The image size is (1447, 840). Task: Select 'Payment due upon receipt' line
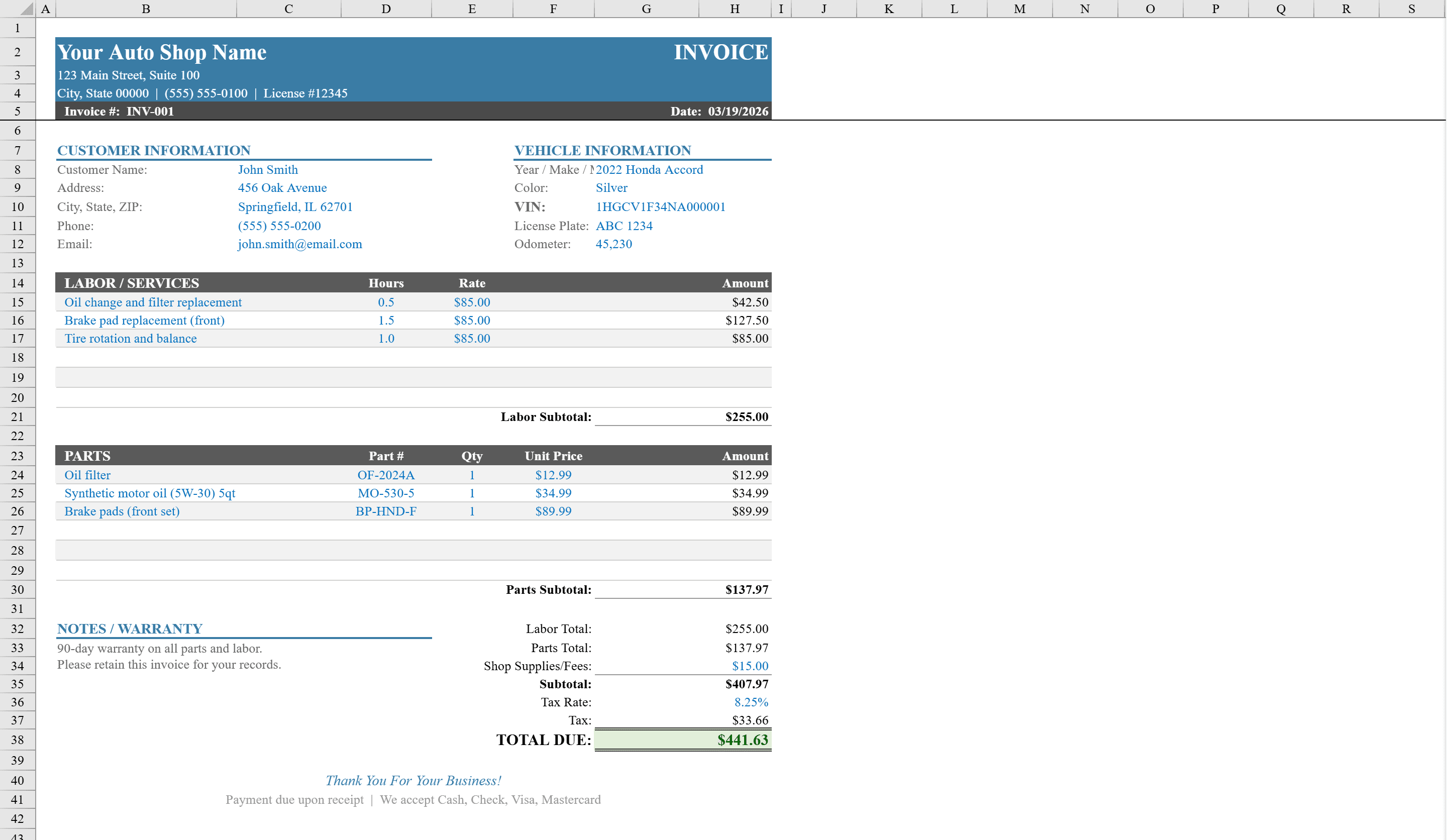point(413,800)
